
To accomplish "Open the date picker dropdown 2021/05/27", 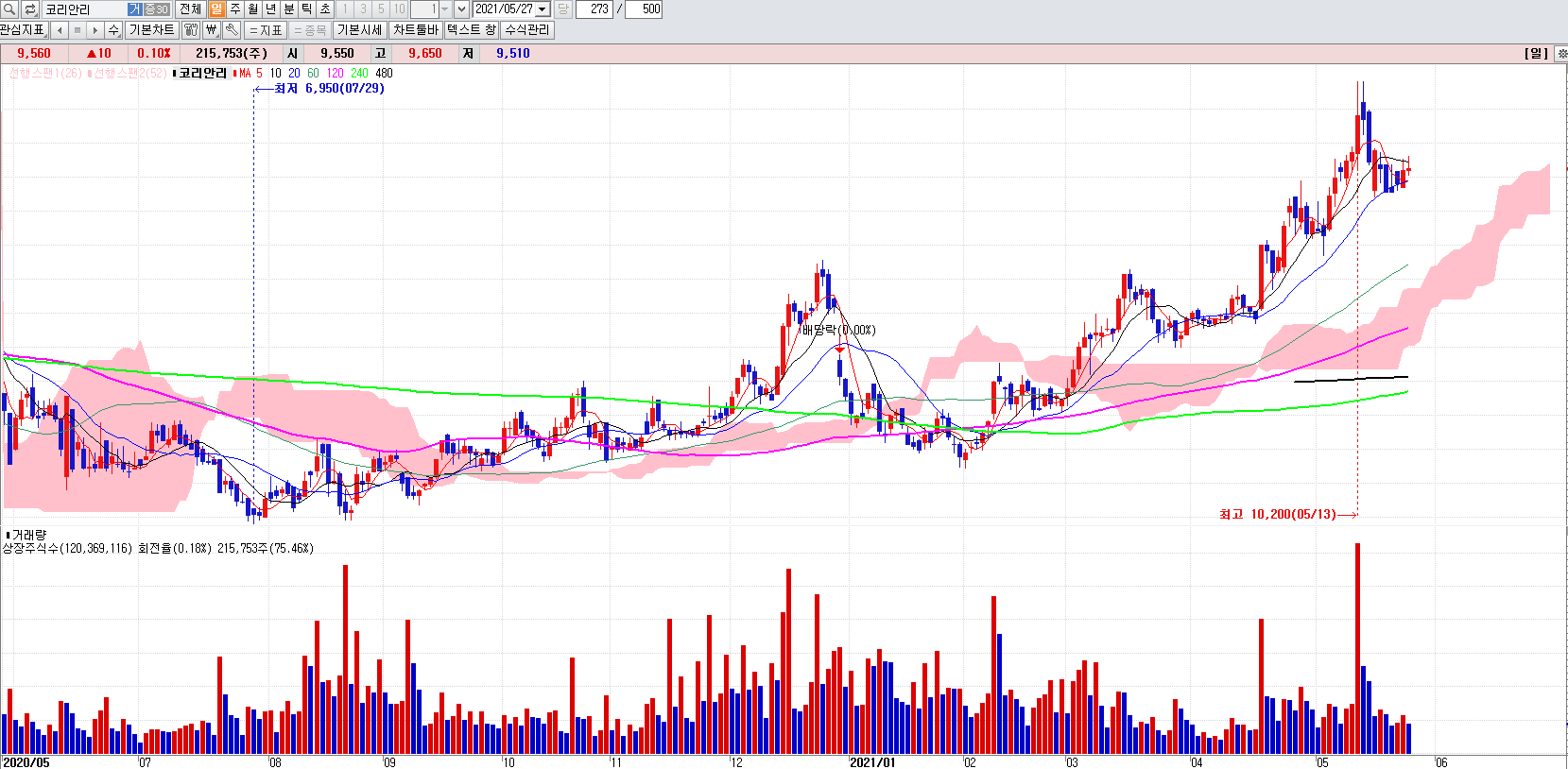I will [543, 9].
